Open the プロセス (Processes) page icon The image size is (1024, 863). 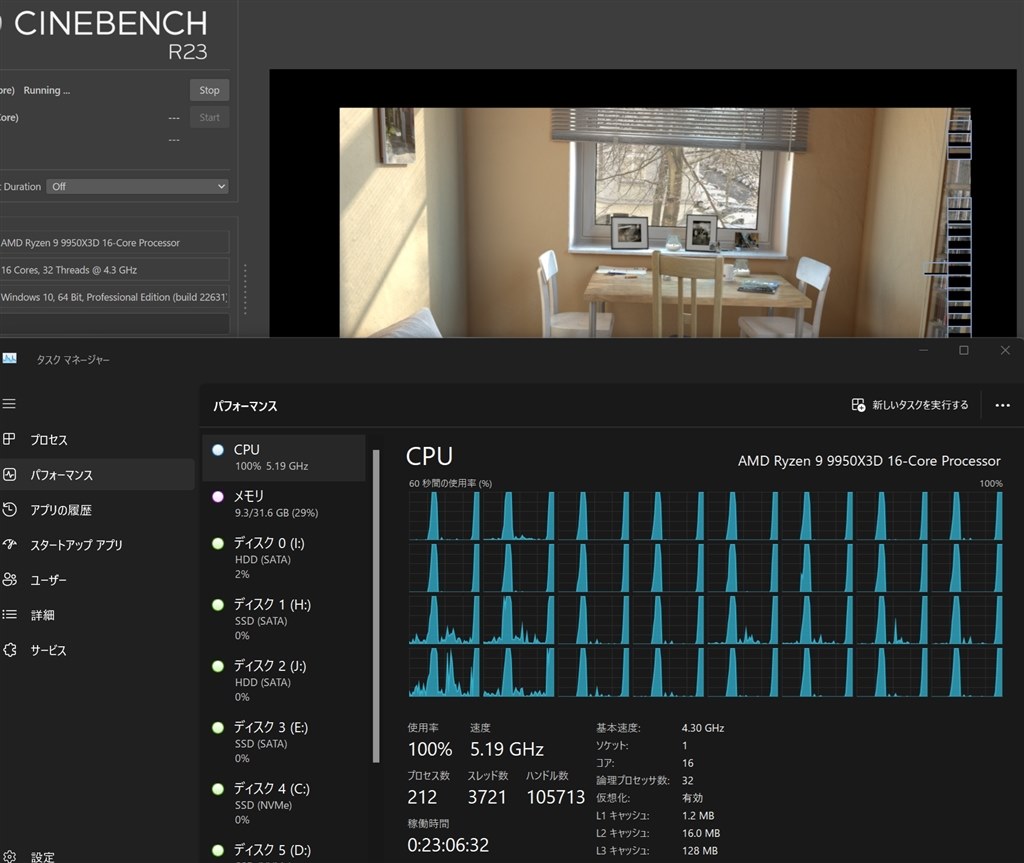point(9,439)
